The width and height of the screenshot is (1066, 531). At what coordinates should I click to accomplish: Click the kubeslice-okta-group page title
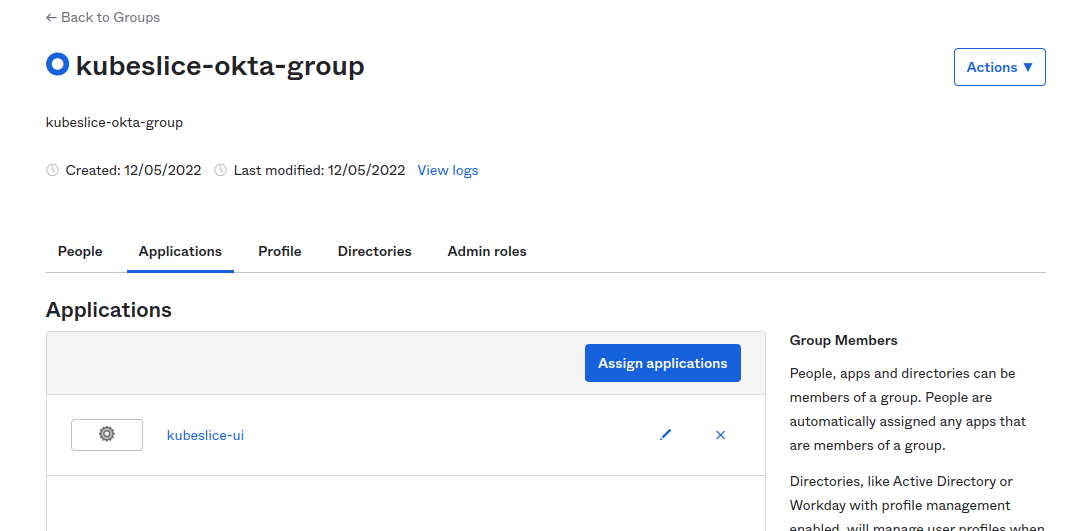click(220, 66)
